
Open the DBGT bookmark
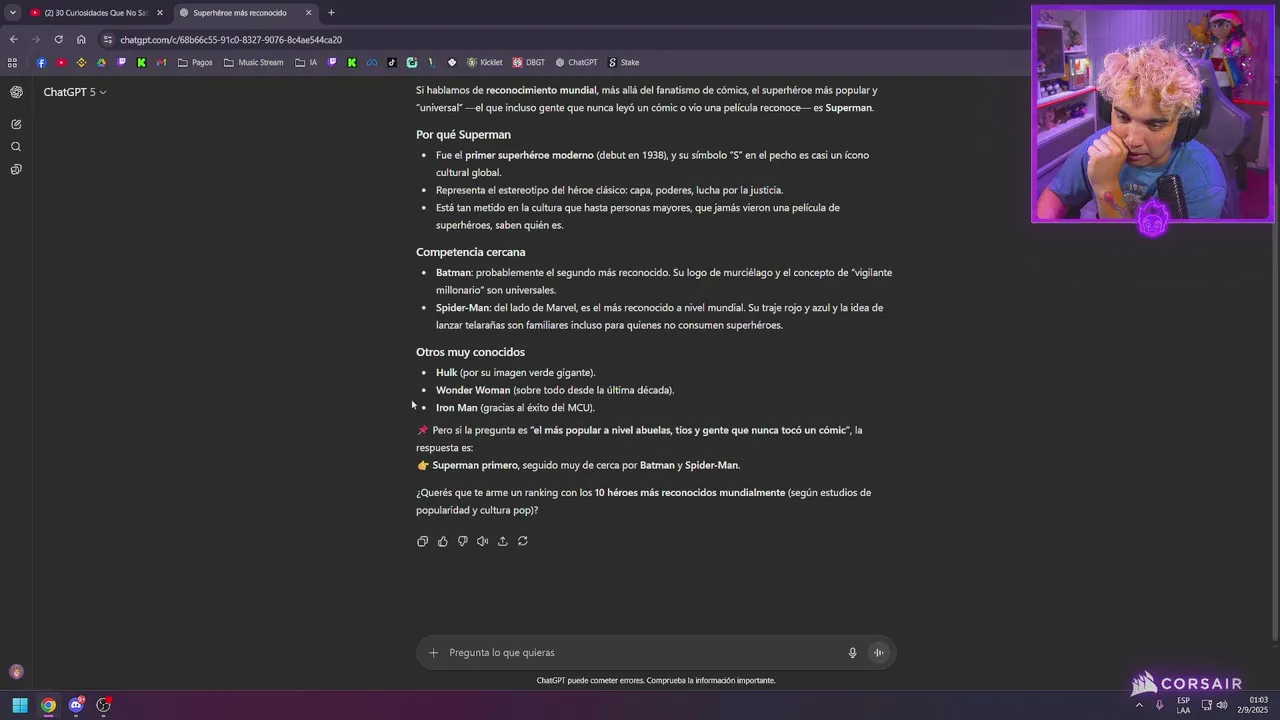[x=529, y=62]
